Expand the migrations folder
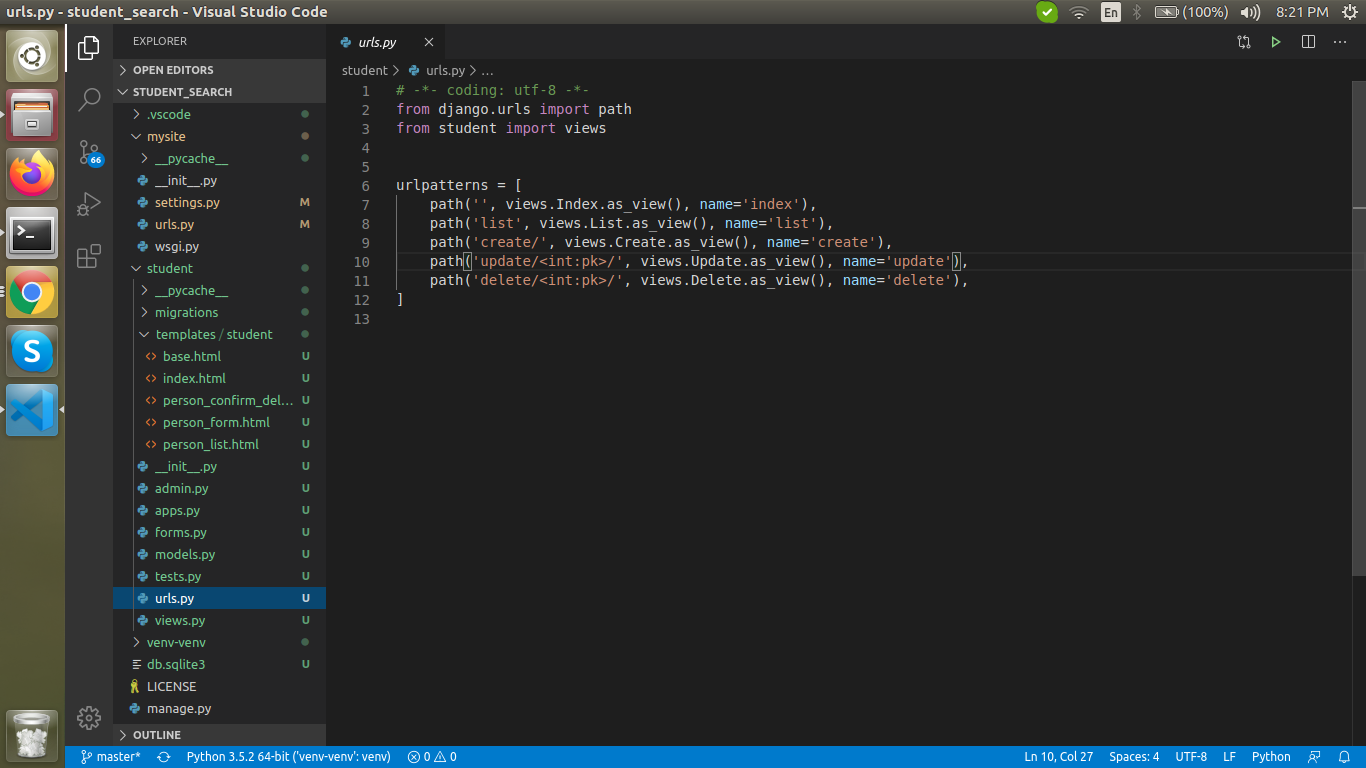This screenshot has height=768, width=1366. click(x=219, y=312)
